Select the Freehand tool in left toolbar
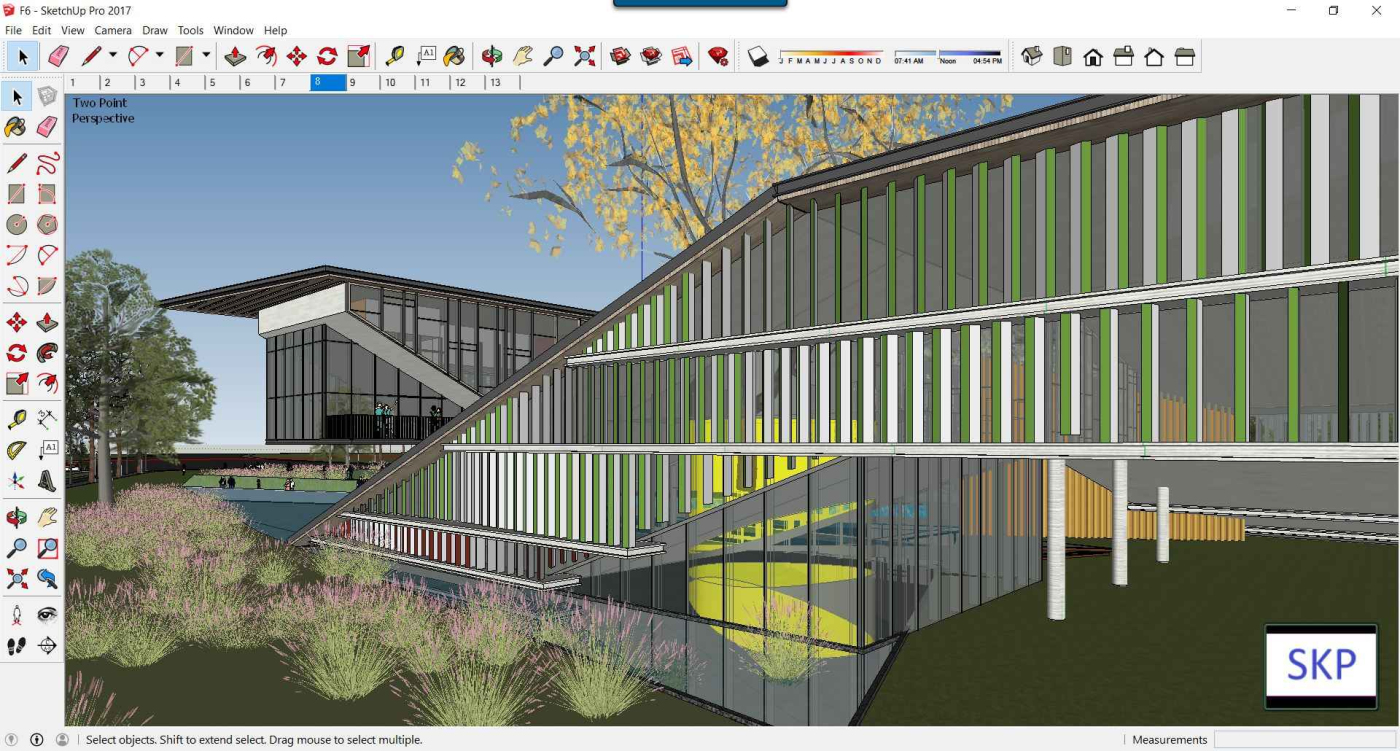 [x=47, y=163]
